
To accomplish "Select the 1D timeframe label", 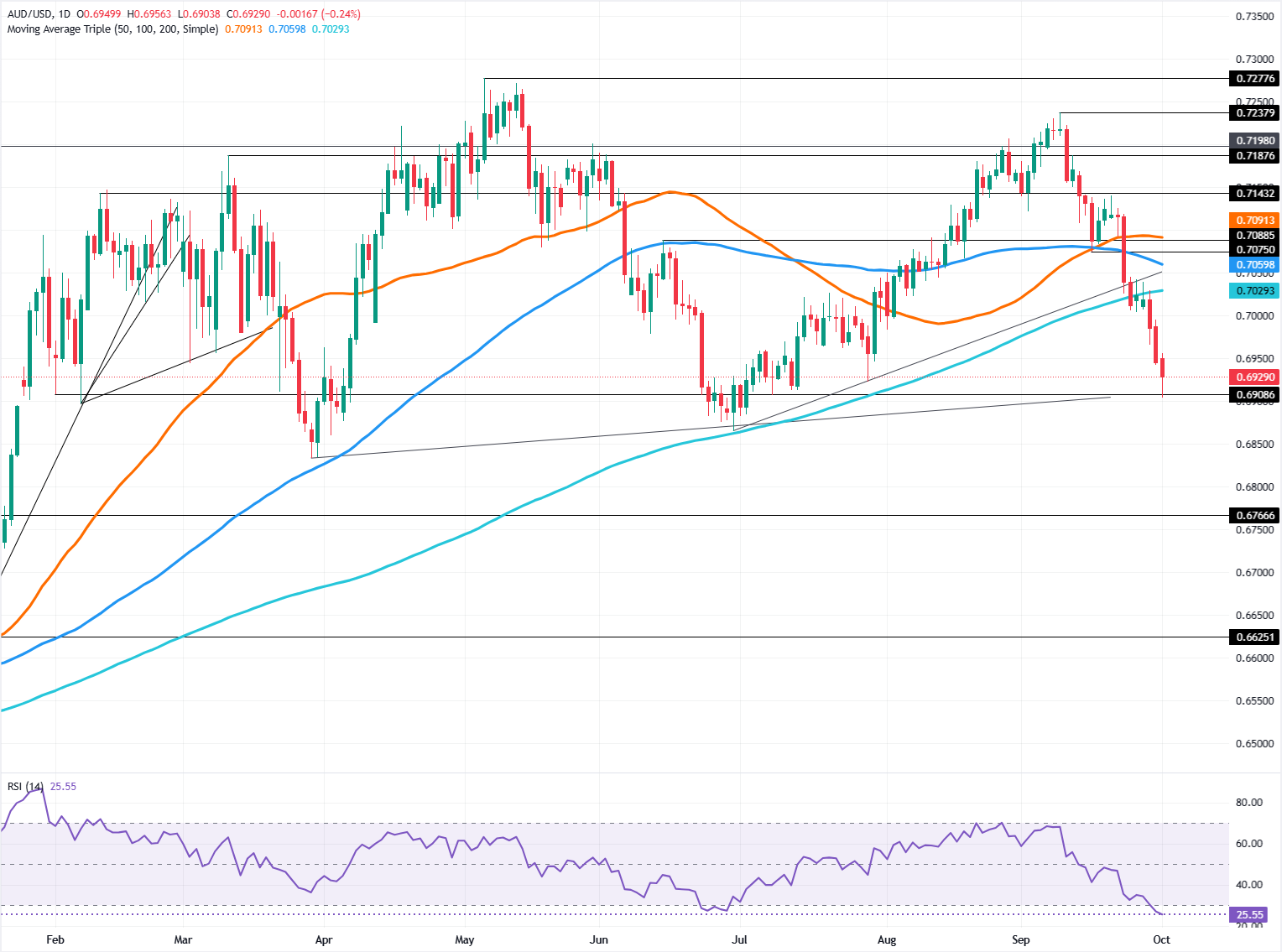I will point(65,14).
